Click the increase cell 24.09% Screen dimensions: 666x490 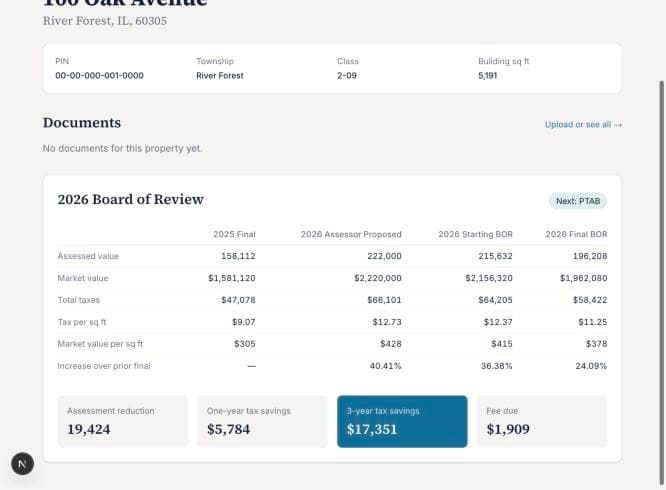[591, 366]
